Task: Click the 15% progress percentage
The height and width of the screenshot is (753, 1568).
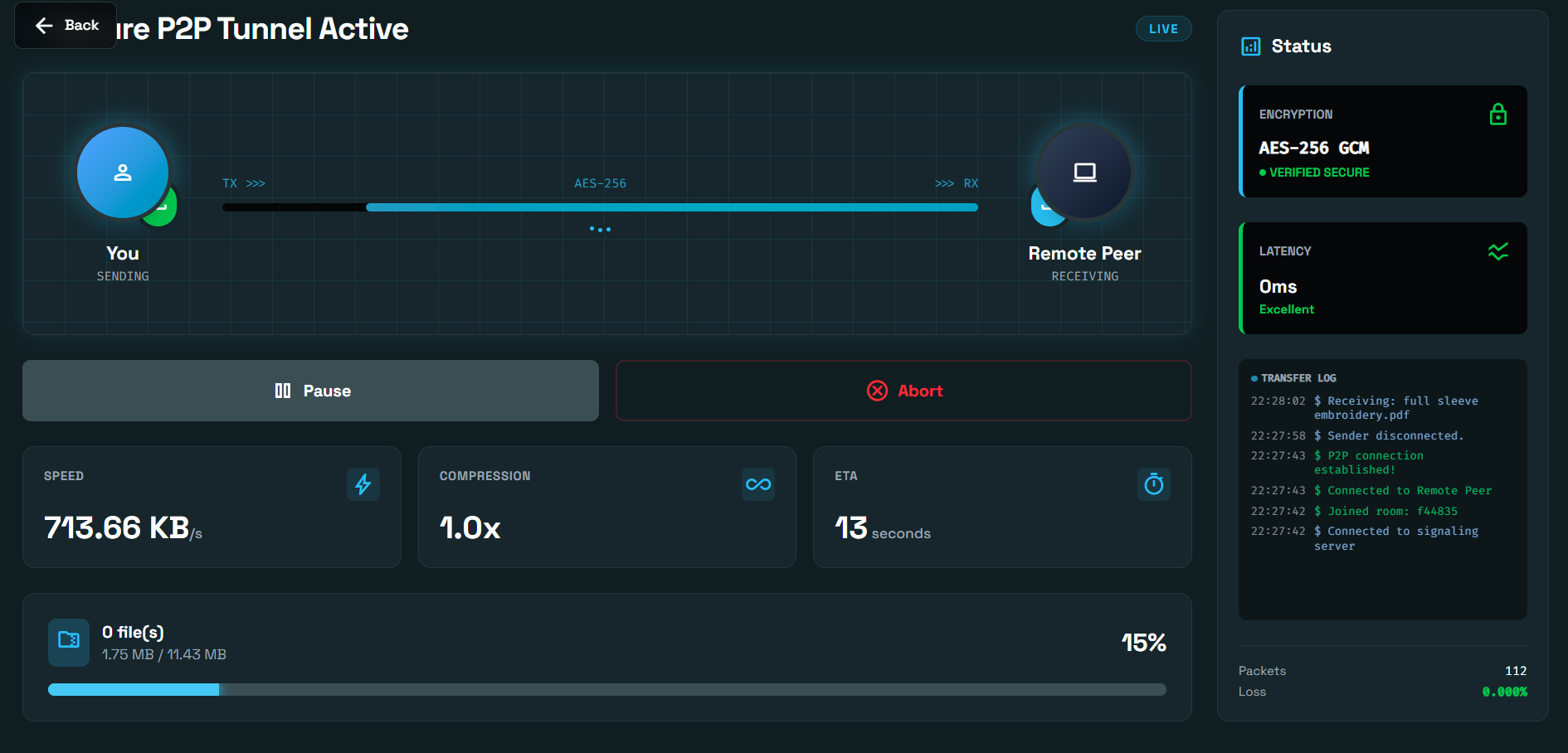Action: click(1143, 643)
